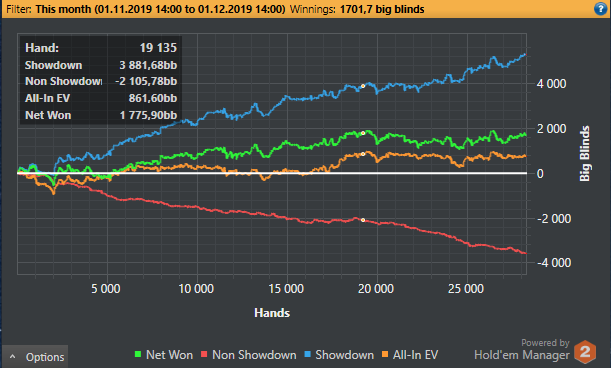The width and height of the screenshot is (611, 368).
Task: Click the filter text 'This month' date range
Action: [161, 9]
